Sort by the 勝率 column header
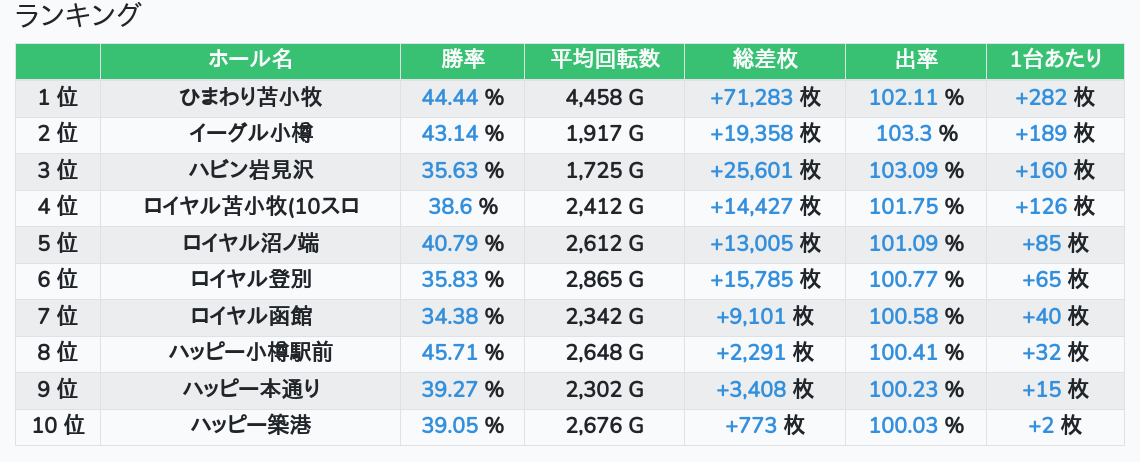This screenshot has height=462, width=1140. 462,60
